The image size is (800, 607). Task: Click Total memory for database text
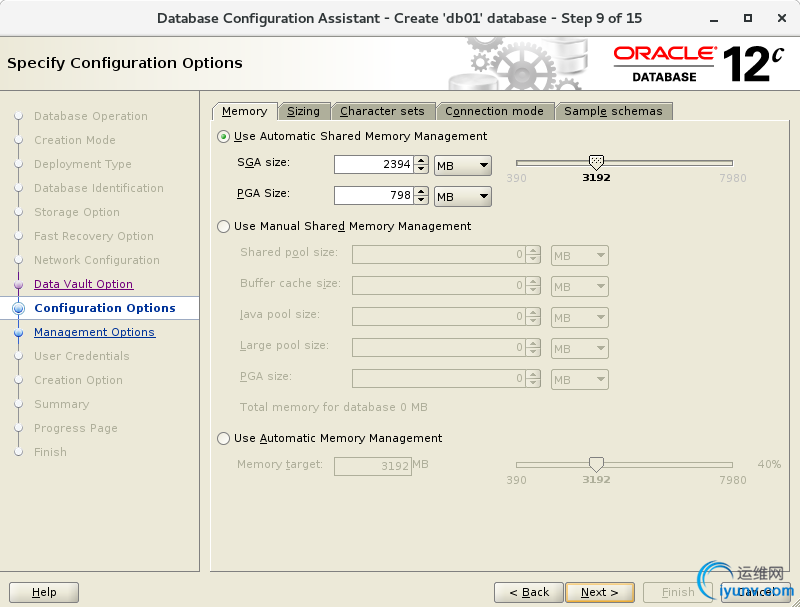point(334,407)
